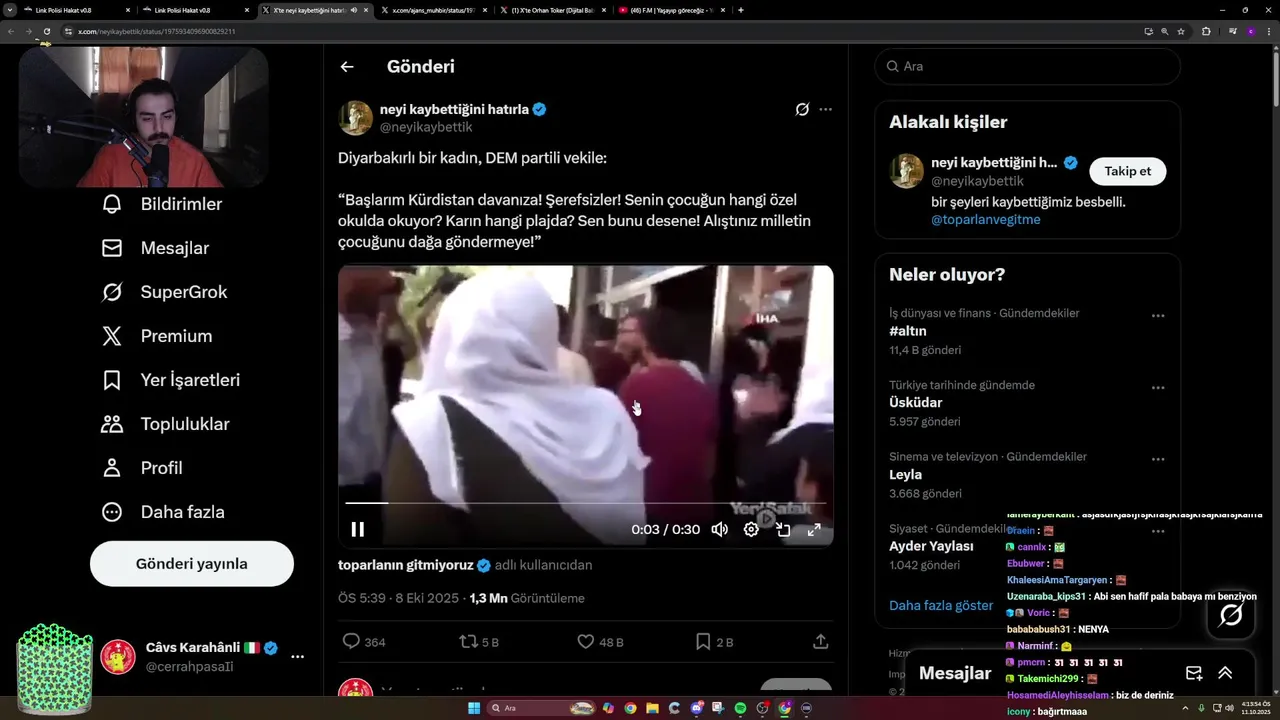Bookmark the post showing 2 B
This screenshot has width=1280, height=720.
[703, 641]
